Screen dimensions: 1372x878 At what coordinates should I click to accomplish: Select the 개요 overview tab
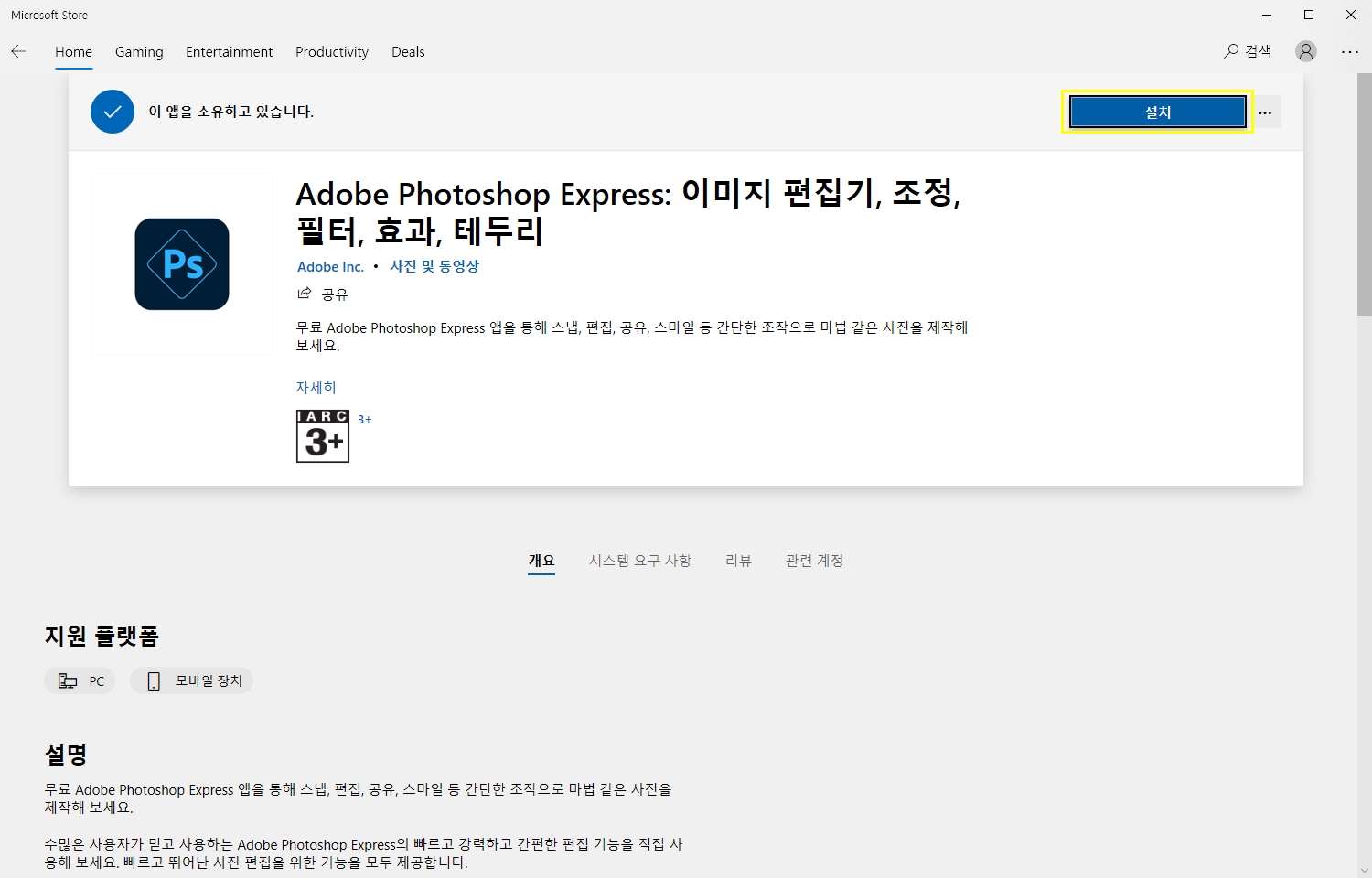(x=541, y=561)
